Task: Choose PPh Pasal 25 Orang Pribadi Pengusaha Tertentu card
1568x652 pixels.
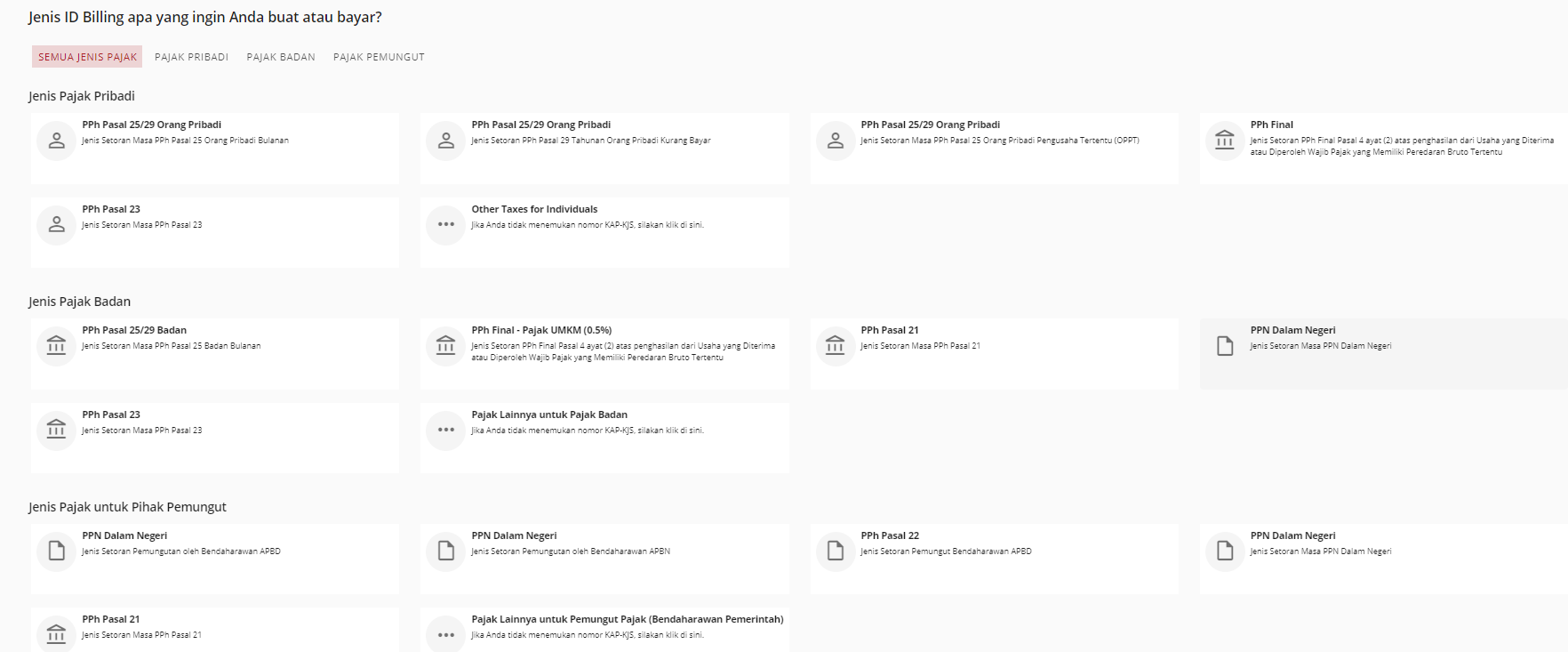Action: tap(995, 149)
